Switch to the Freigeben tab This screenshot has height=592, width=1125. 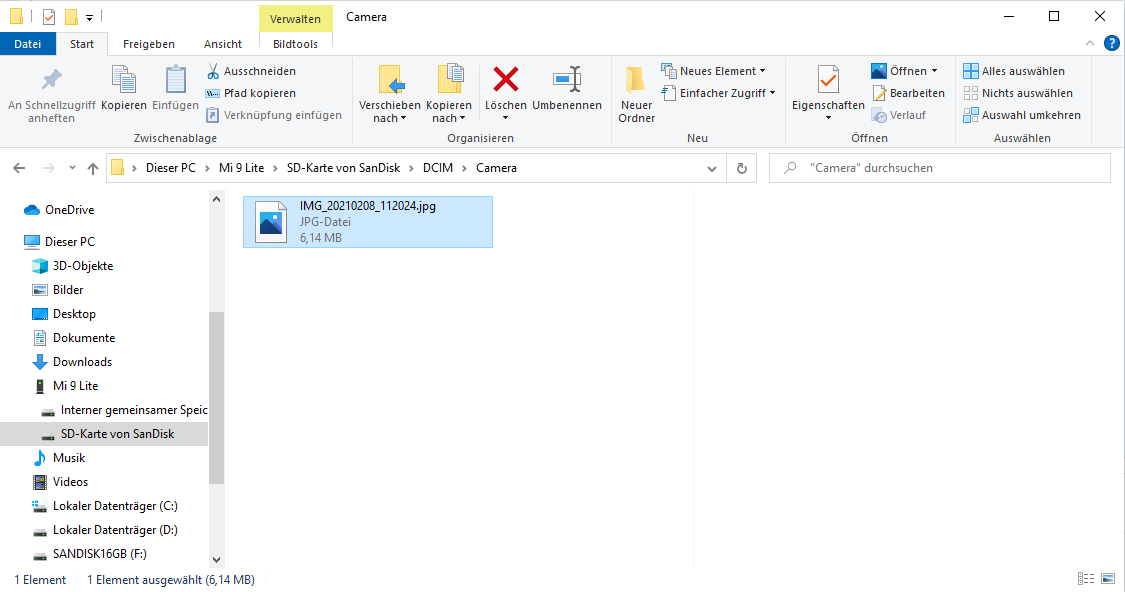[149, 44]
